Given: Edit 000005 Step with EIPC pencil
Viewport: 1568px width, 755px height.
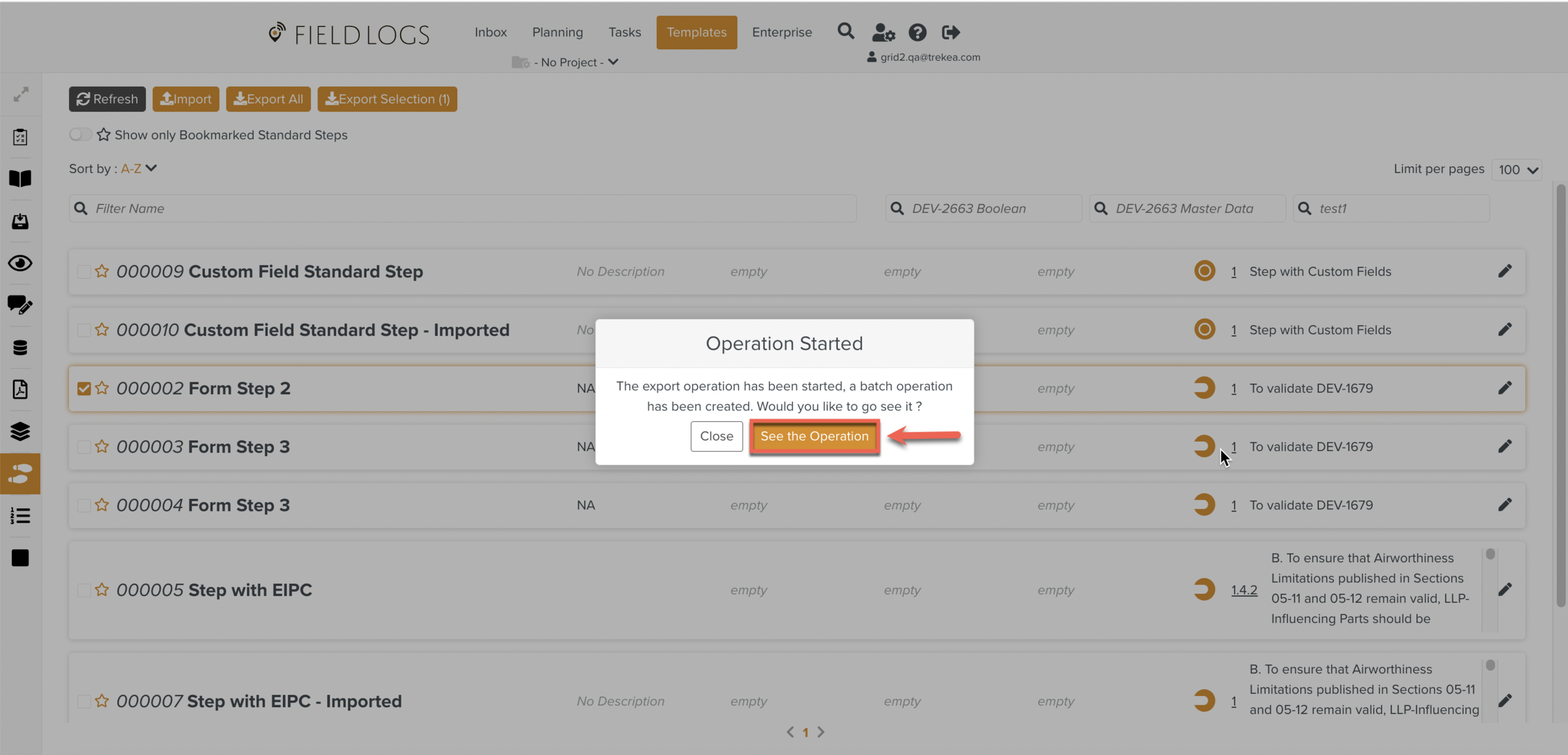Looking at the screenshot, I should click(1505, 589).
